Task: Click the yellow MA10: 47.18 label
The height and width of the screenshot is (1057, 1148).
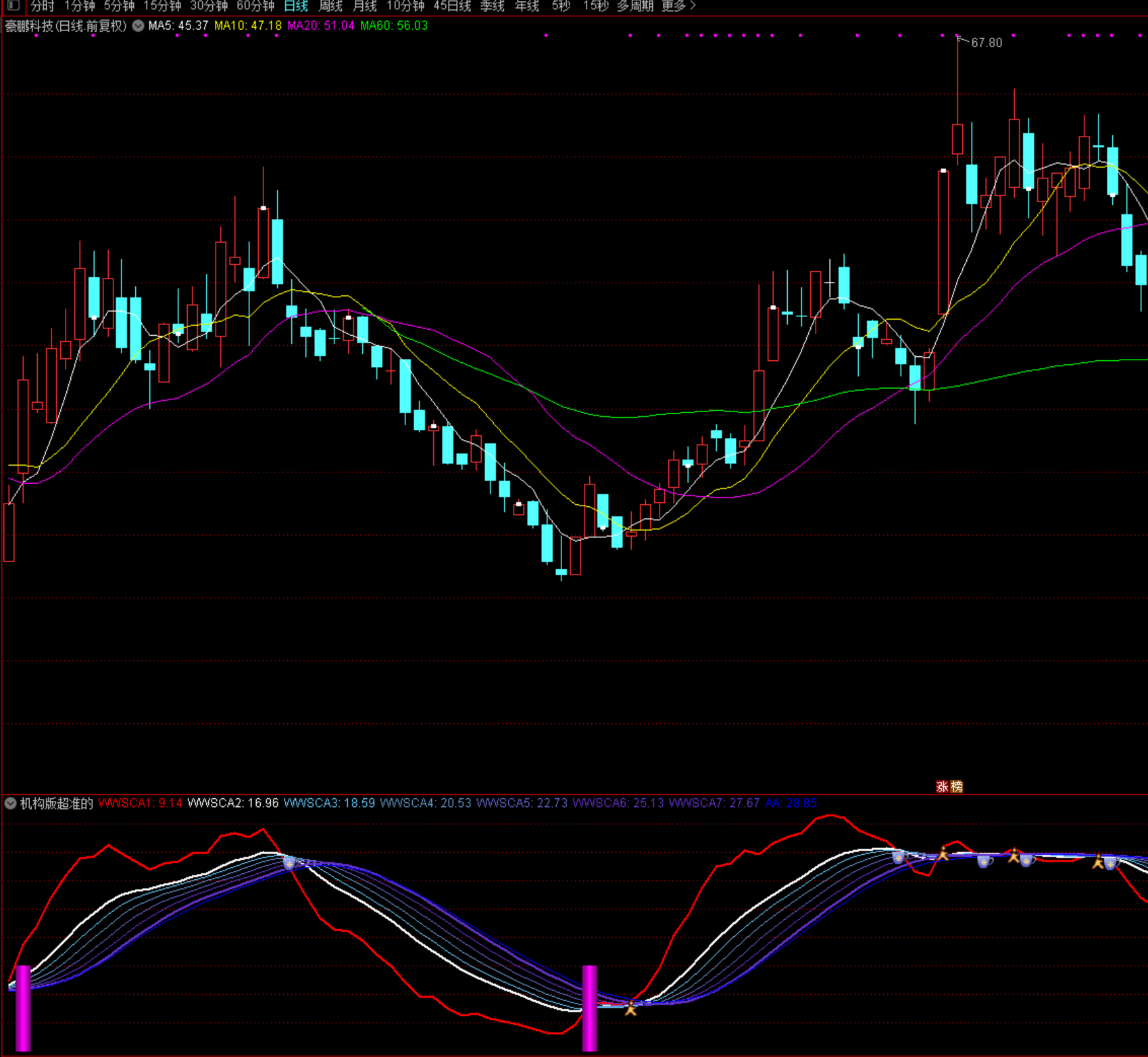Action: coord(248,26)
